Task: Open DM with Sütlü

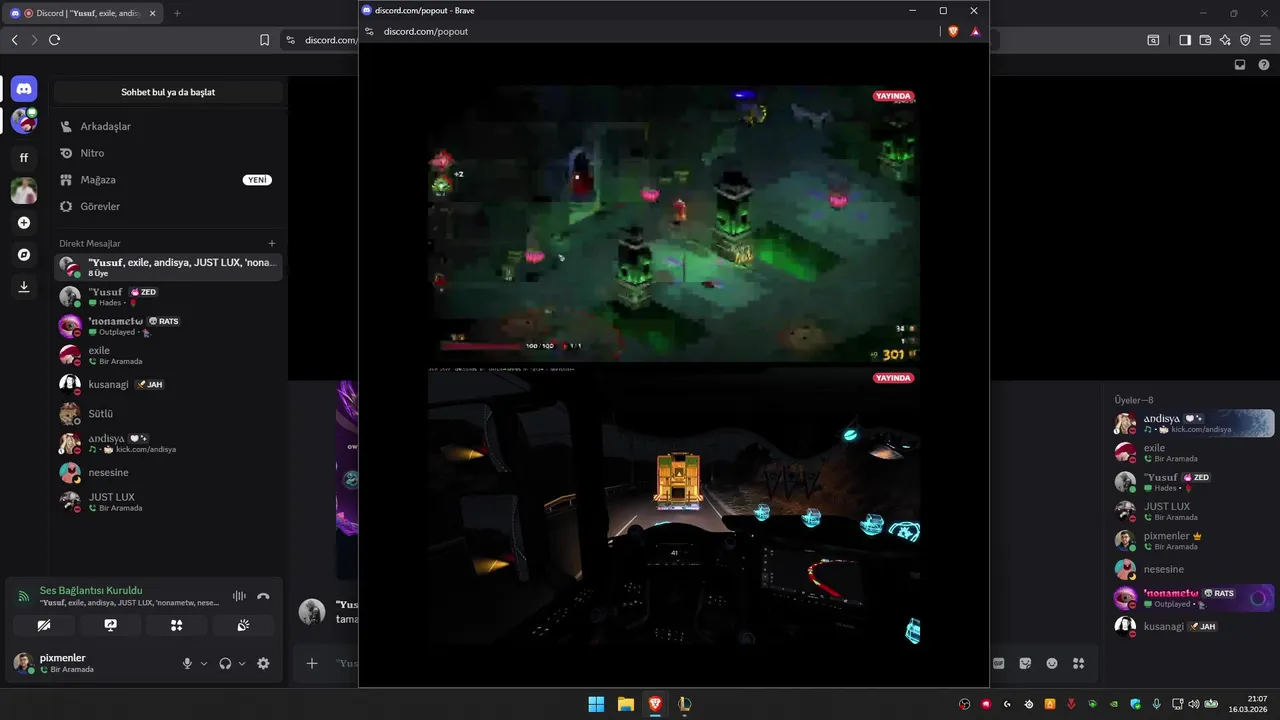Action: pyautogui.click(x=168, y=414)
